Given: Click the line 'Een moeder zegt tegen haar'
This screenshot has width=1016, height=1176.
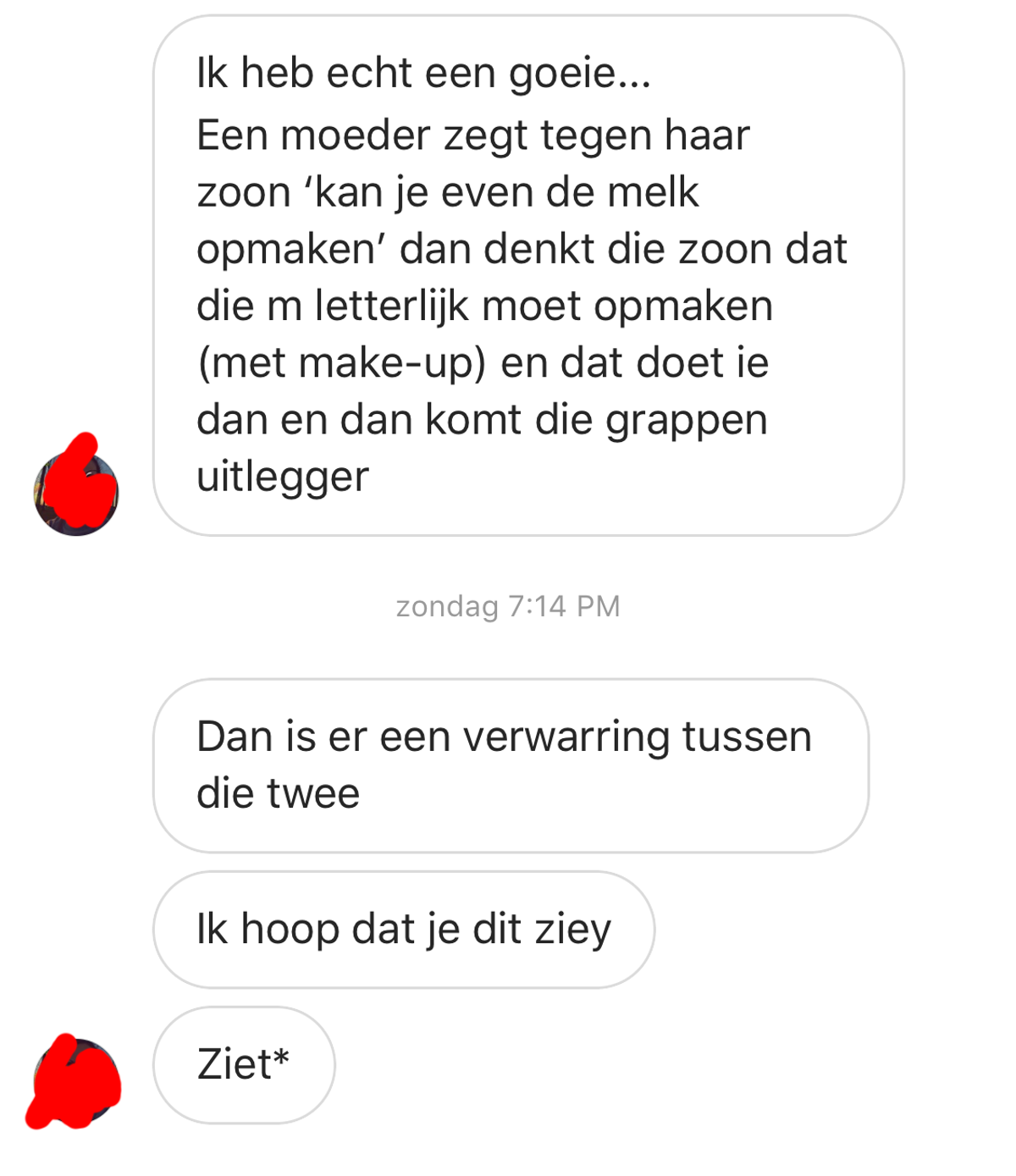Looking at the screenshot, I should [473, 135].
